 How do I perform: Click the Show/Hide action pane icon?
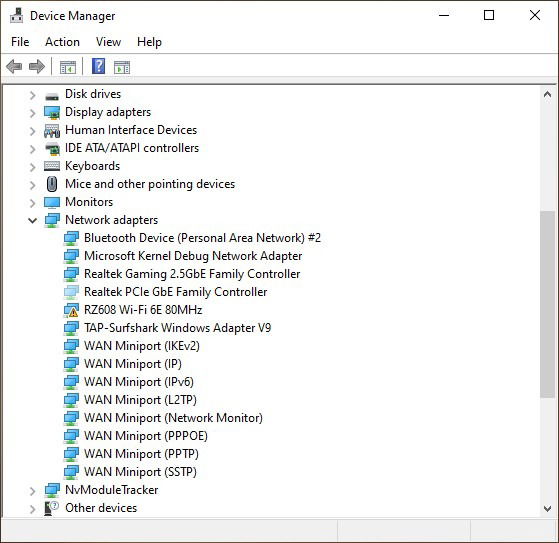(x=122, y=67)
